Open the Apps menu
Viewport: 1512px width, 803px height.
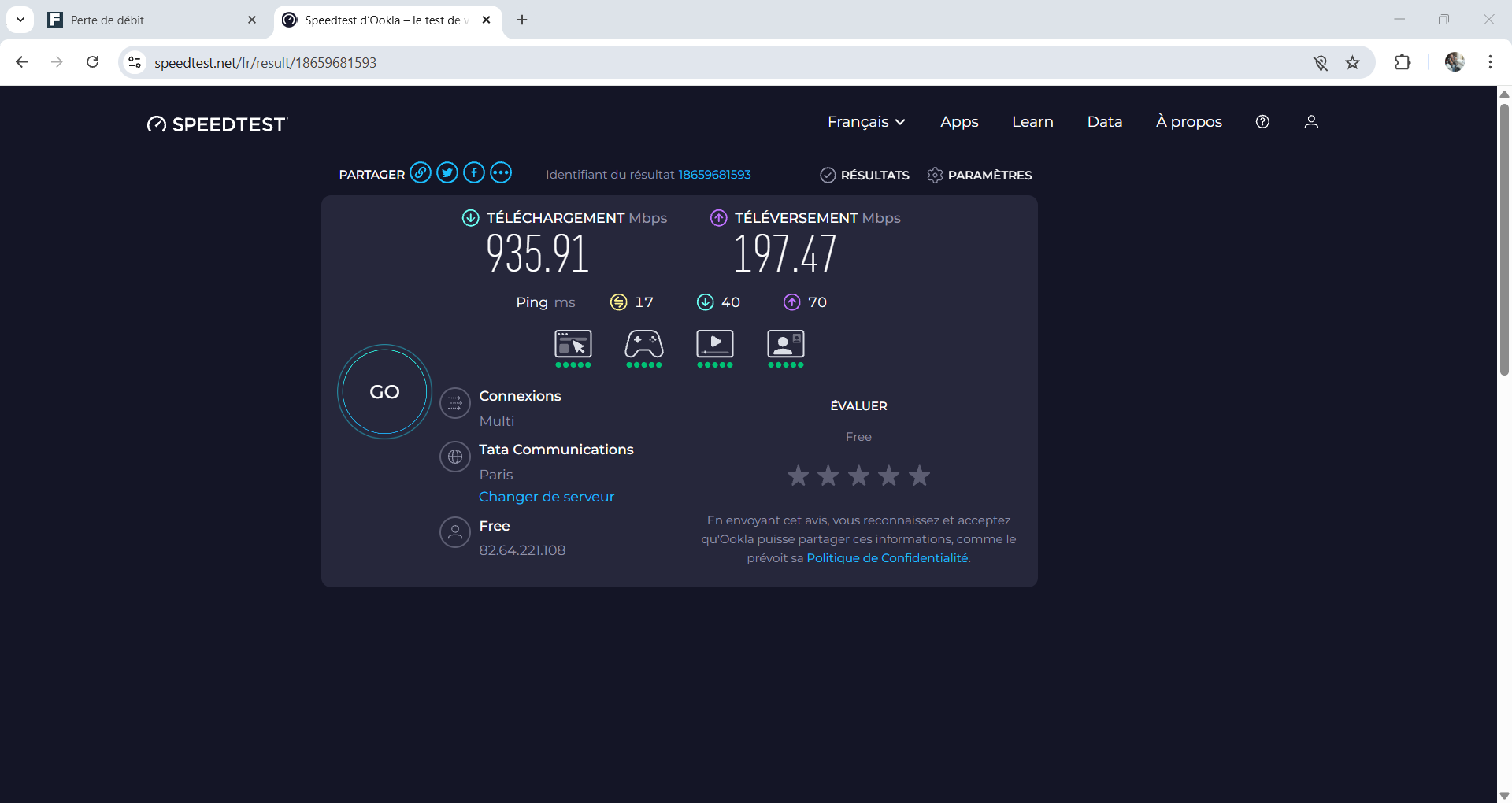(x=959, y=122)
